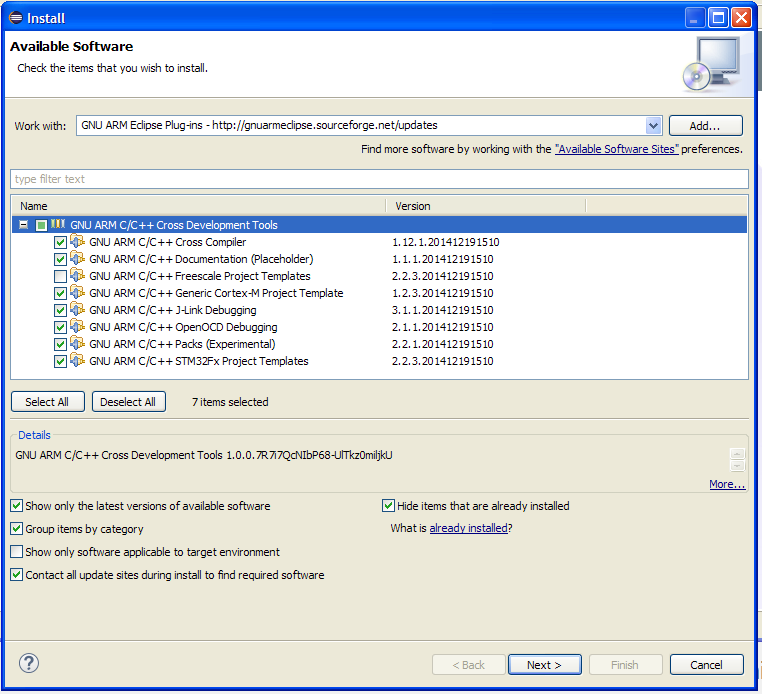The width and height of the screenshot is (762, 694).
Task: Maximize the Install dialog window
Action: [x=718, y=18]
